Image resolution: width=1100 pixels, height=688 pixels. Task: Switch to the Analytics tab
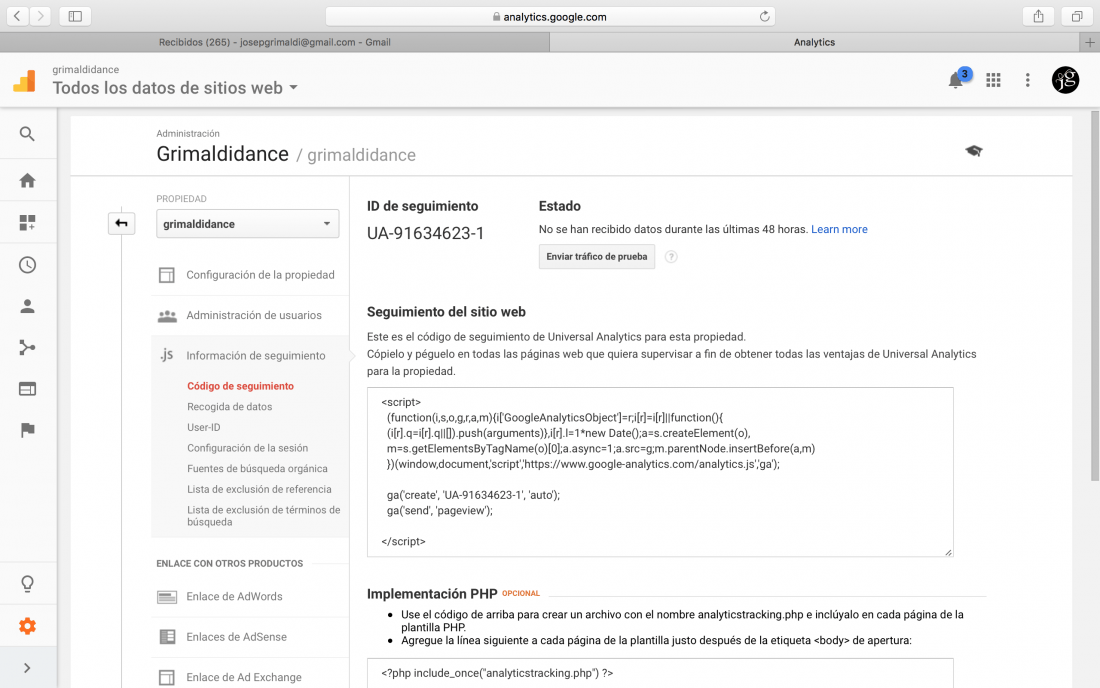pyautogui.click(x=814, y=42)
